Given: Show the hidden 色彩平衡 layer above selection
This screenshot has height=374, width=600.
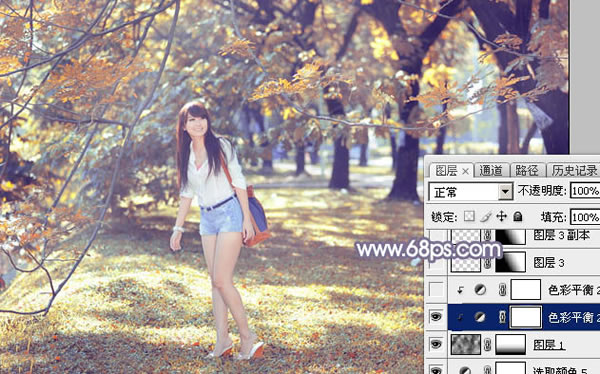Looking at the screenshot, I should pyautogui.click(x=436, y=290).
